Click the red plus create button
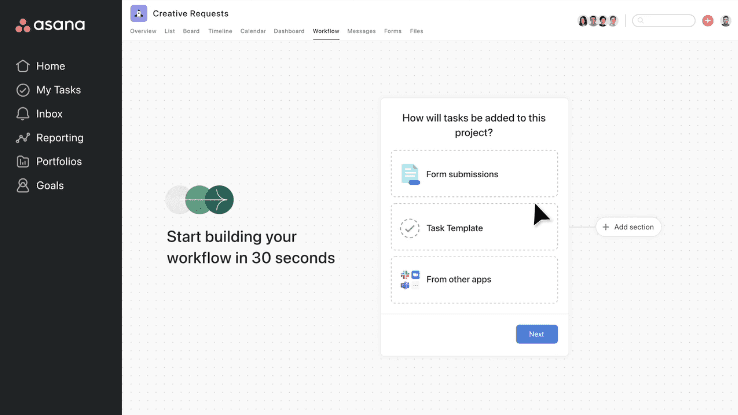The height and width of the screenshot is (415, 738). 708,20
